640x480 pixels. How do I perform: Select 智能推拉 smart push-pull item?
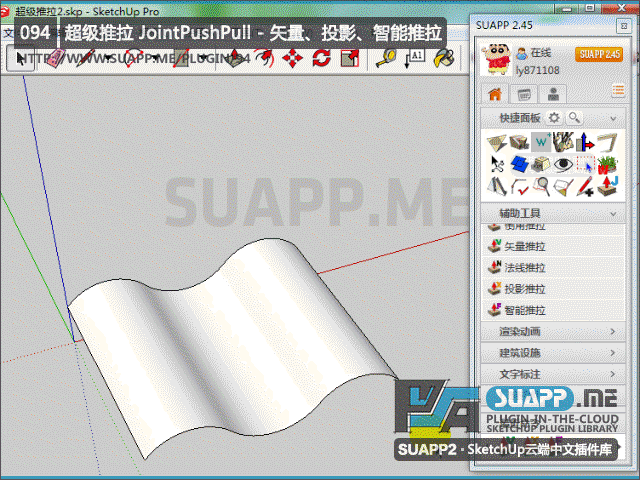pos(553,310)
